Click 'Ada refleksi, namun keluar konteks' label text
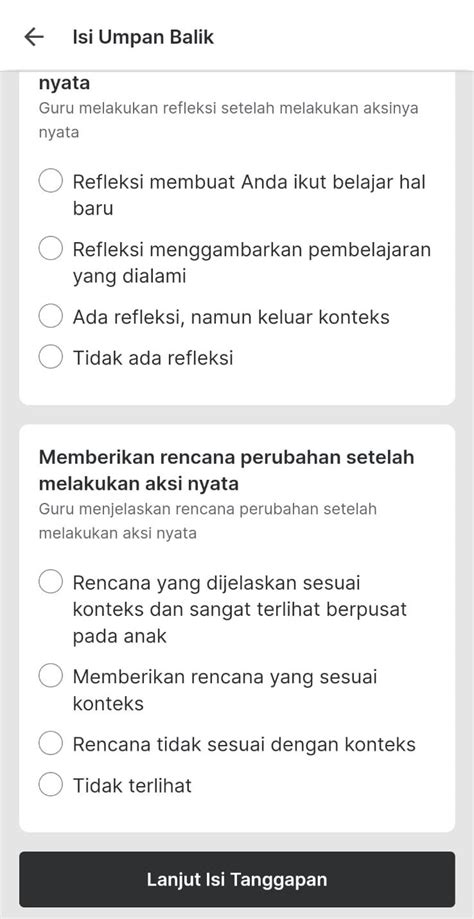The height and width of the screenshot is (919, 474). [231, 317]
